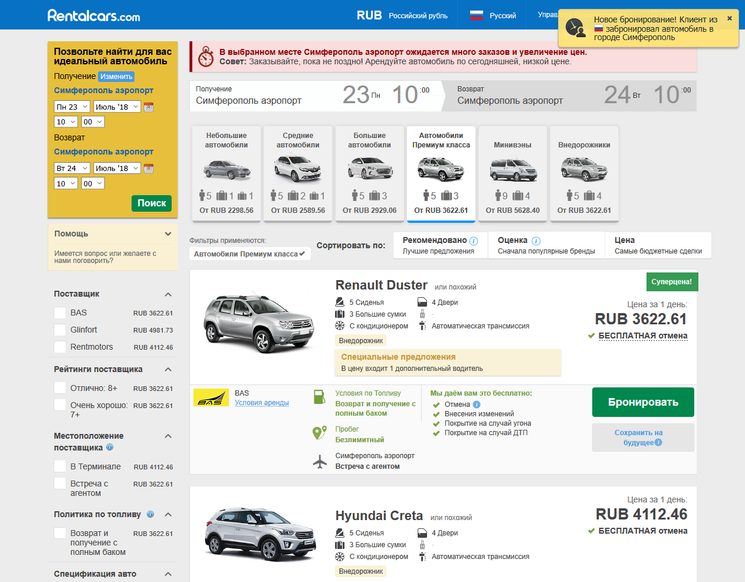Check the Отлично: 8+ rating filter

tap(60, 388)
